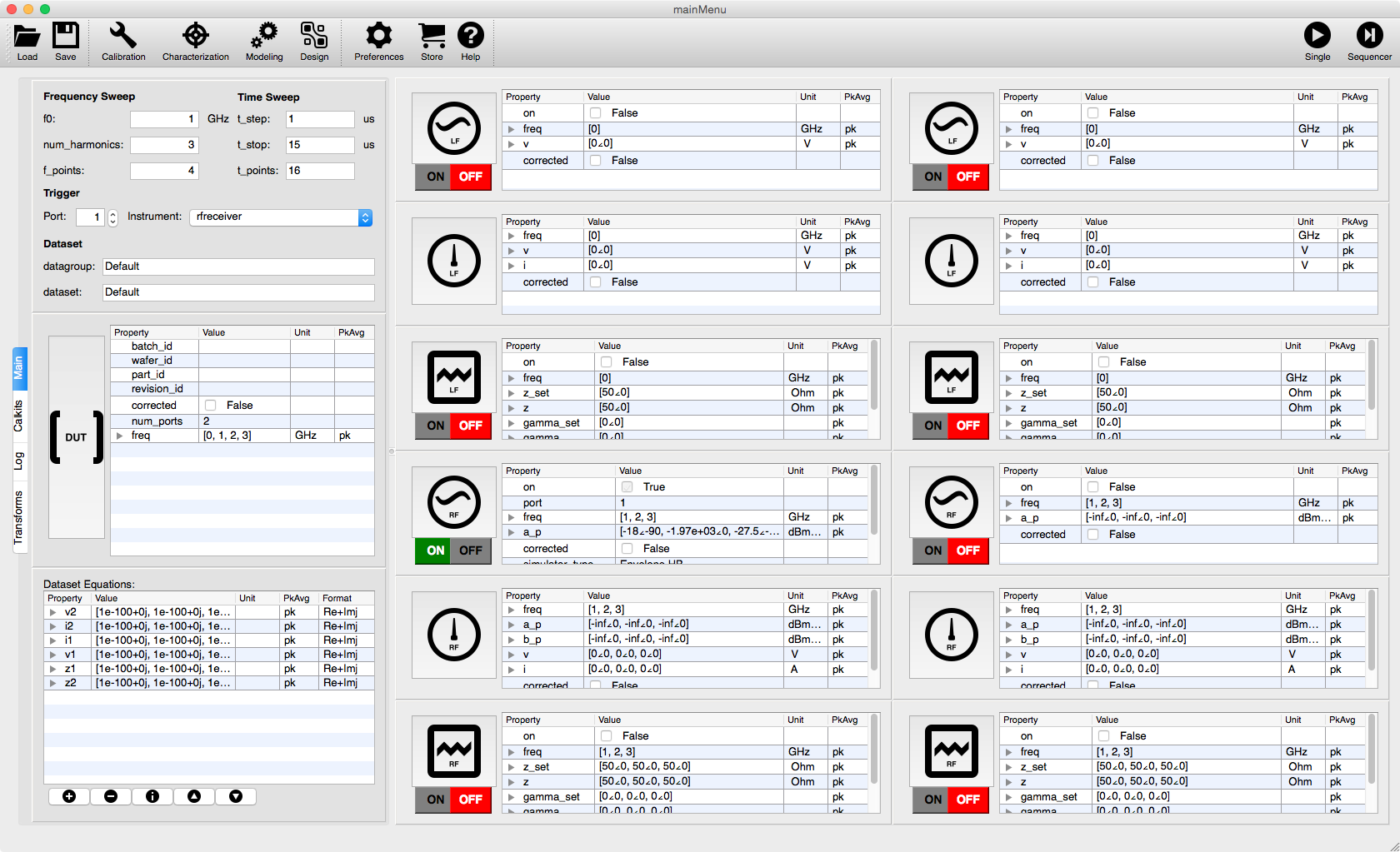Toggle 'on' checkbox of top-right LF source

1093,113
